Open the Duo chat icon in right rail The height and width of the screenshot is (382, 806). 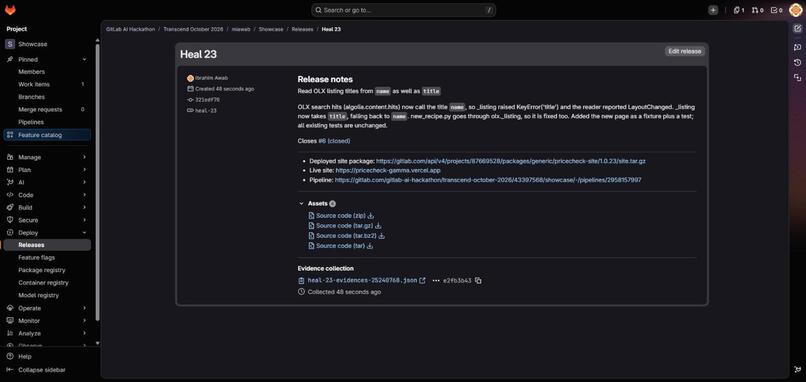point(797,47)
